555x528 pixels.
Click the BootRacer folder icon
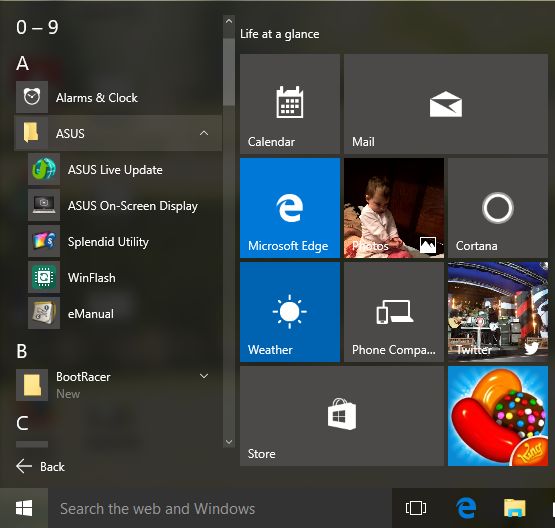click(32, 385)
